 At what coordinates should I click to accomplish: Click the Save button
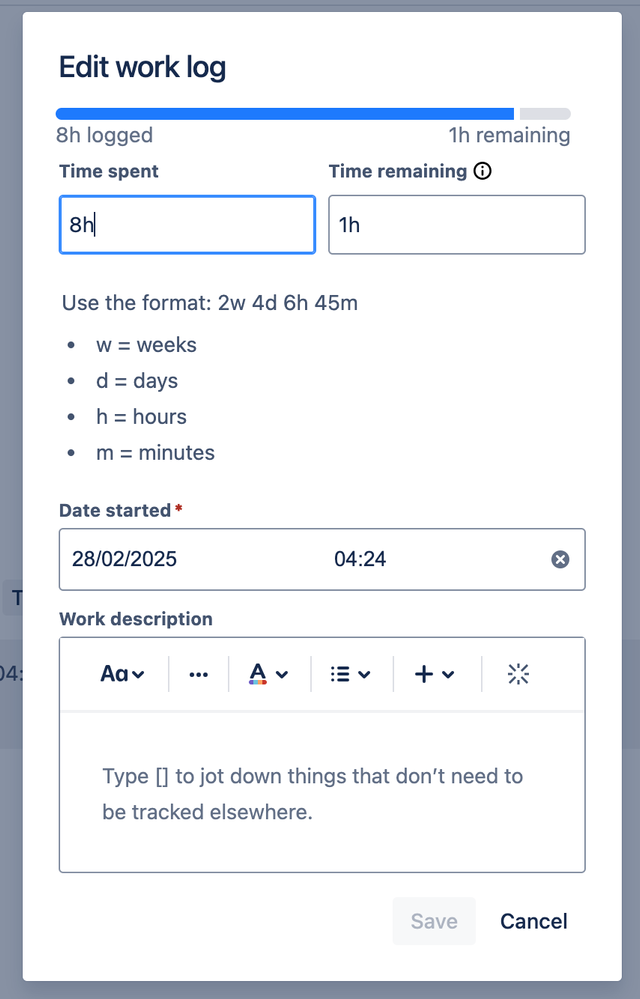(433, 921)
